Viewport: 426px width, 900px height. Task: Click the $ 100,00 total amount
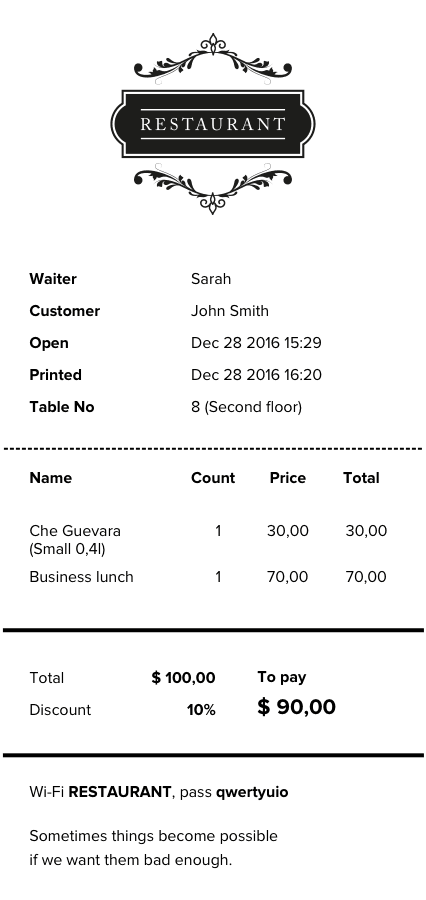pyautogui.click(x=184, y=678)
